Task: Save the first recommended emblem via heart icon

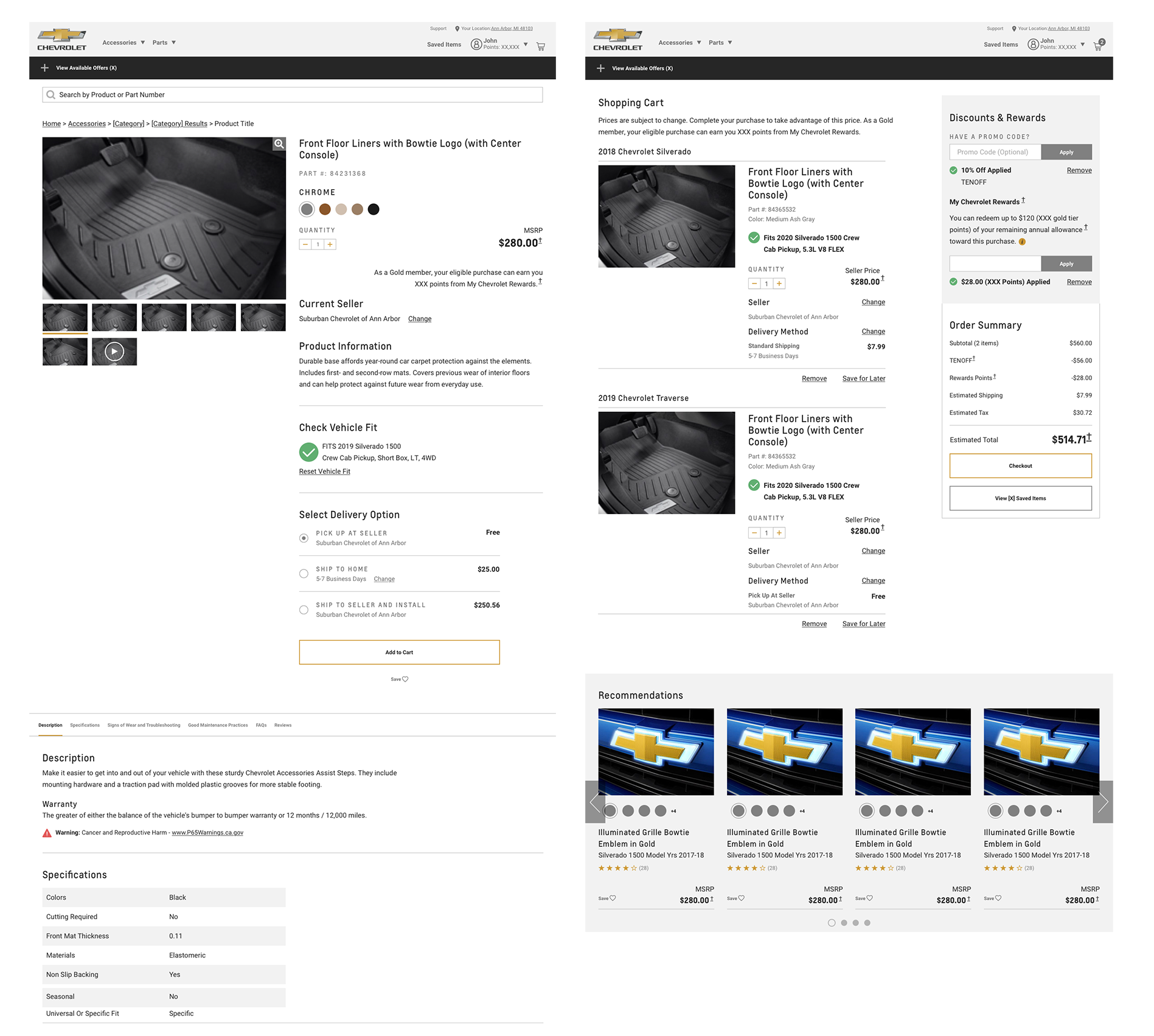Action: 613,898
